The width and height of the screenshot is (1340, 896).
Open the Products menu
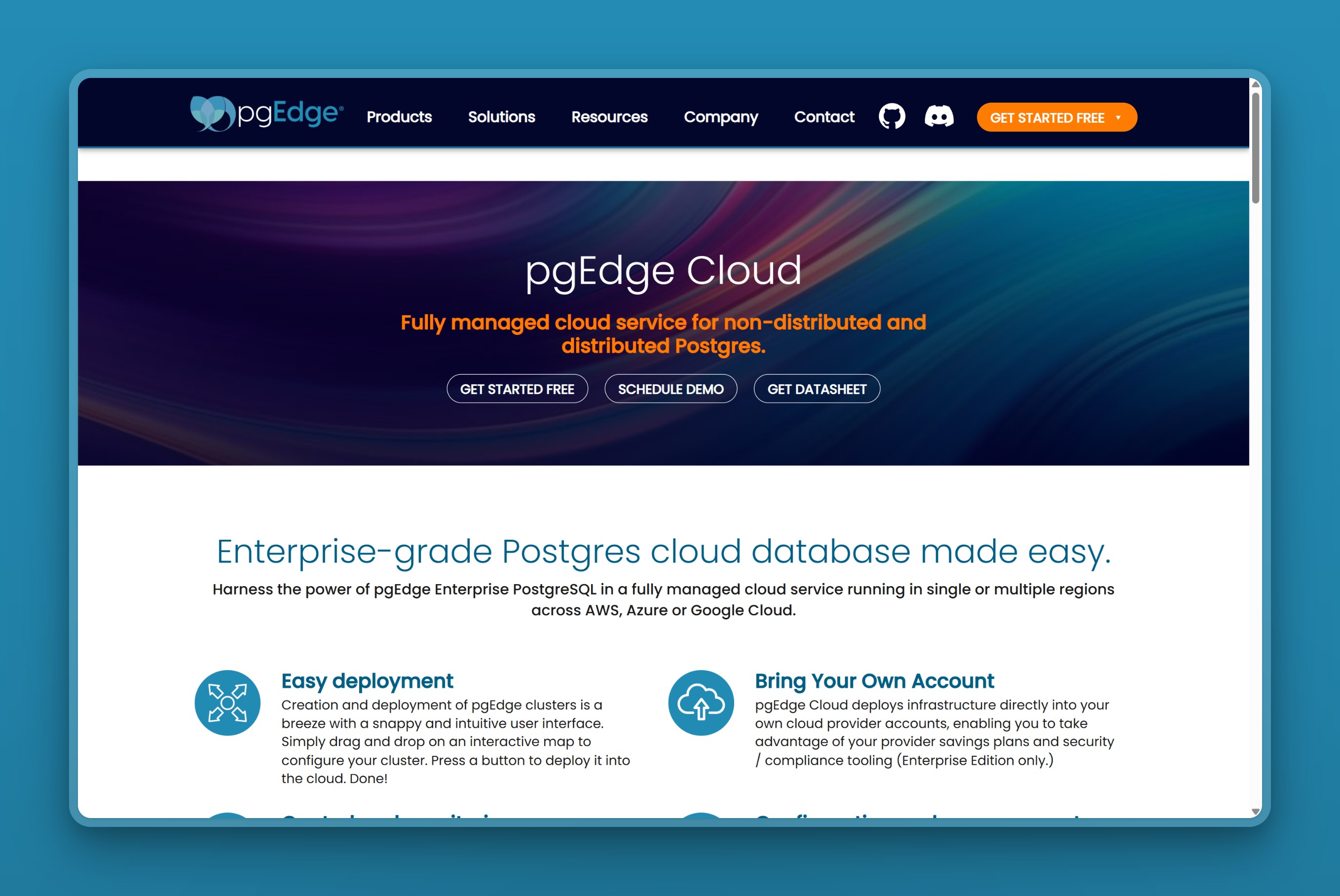399,117
